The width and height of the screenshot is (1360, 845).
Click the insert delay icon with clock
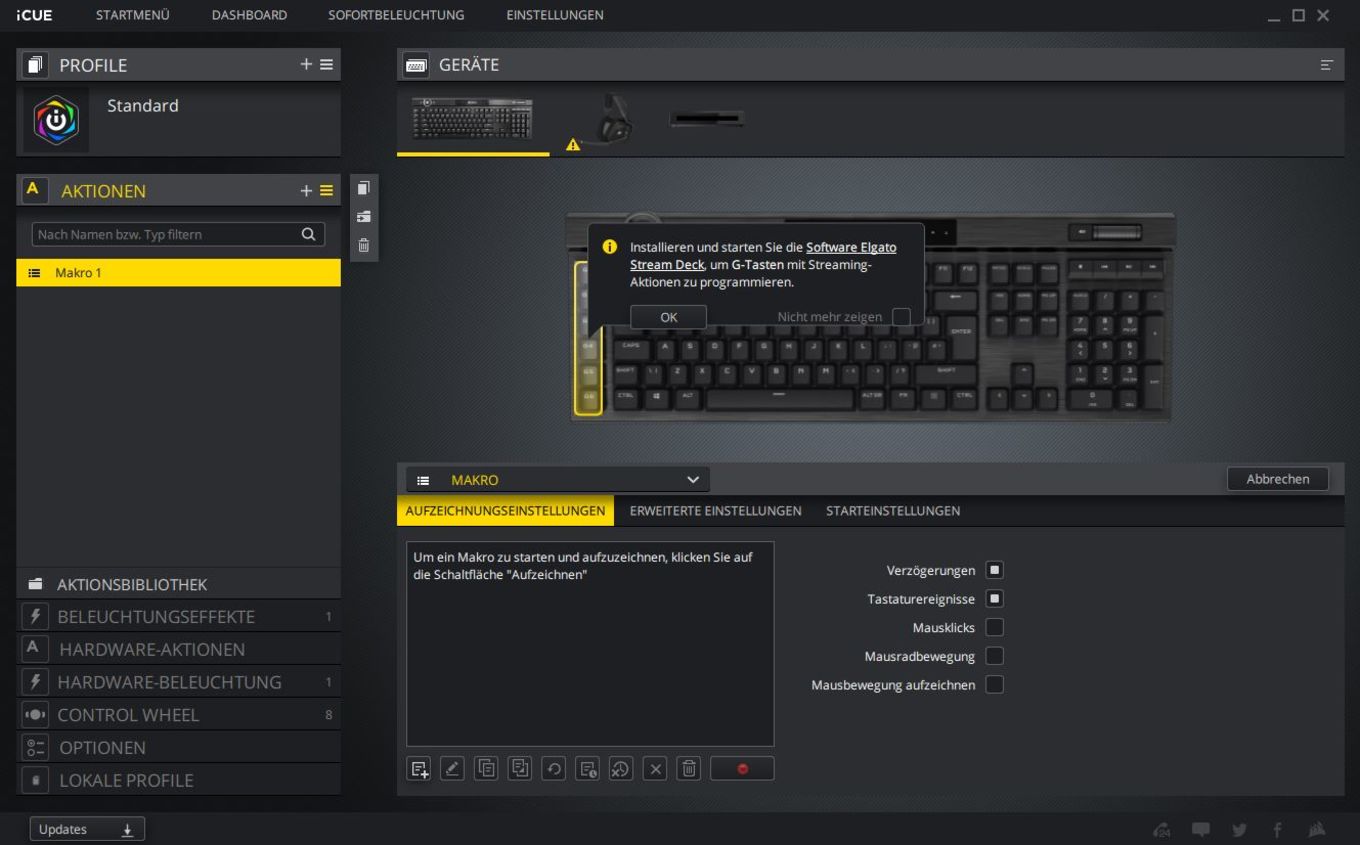point(588,769)
